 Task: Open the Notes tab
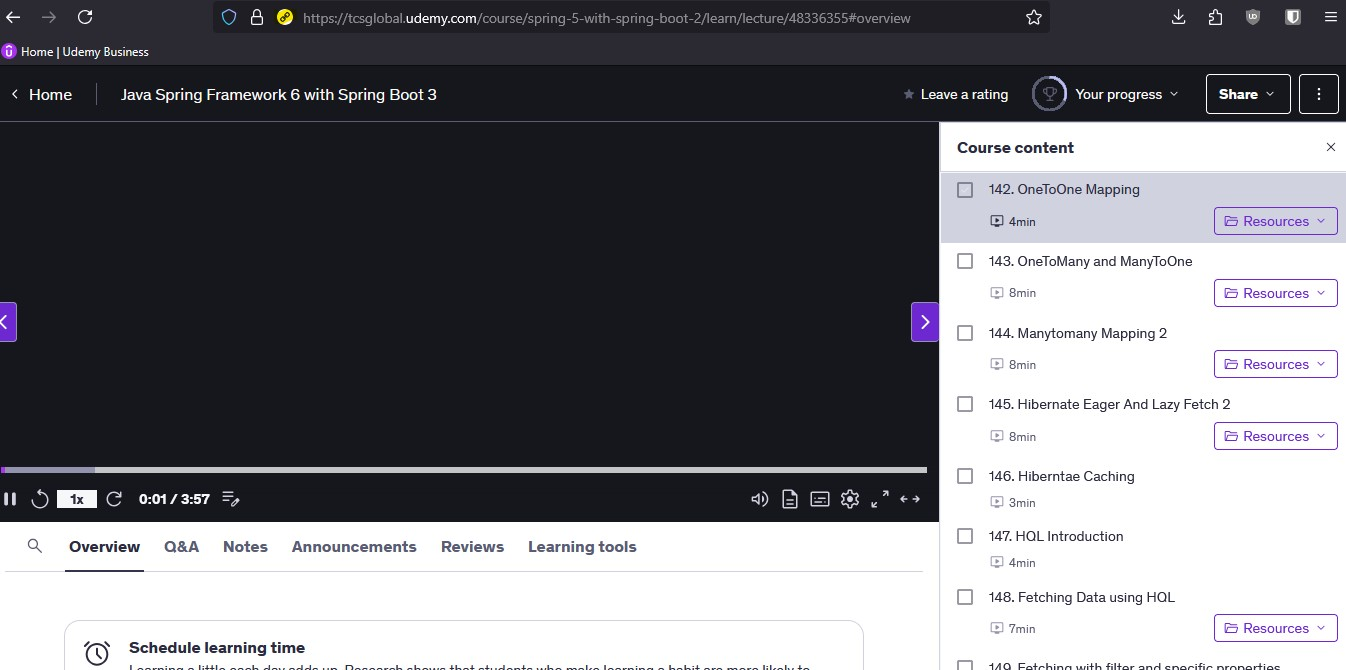[x=245, y=547]
